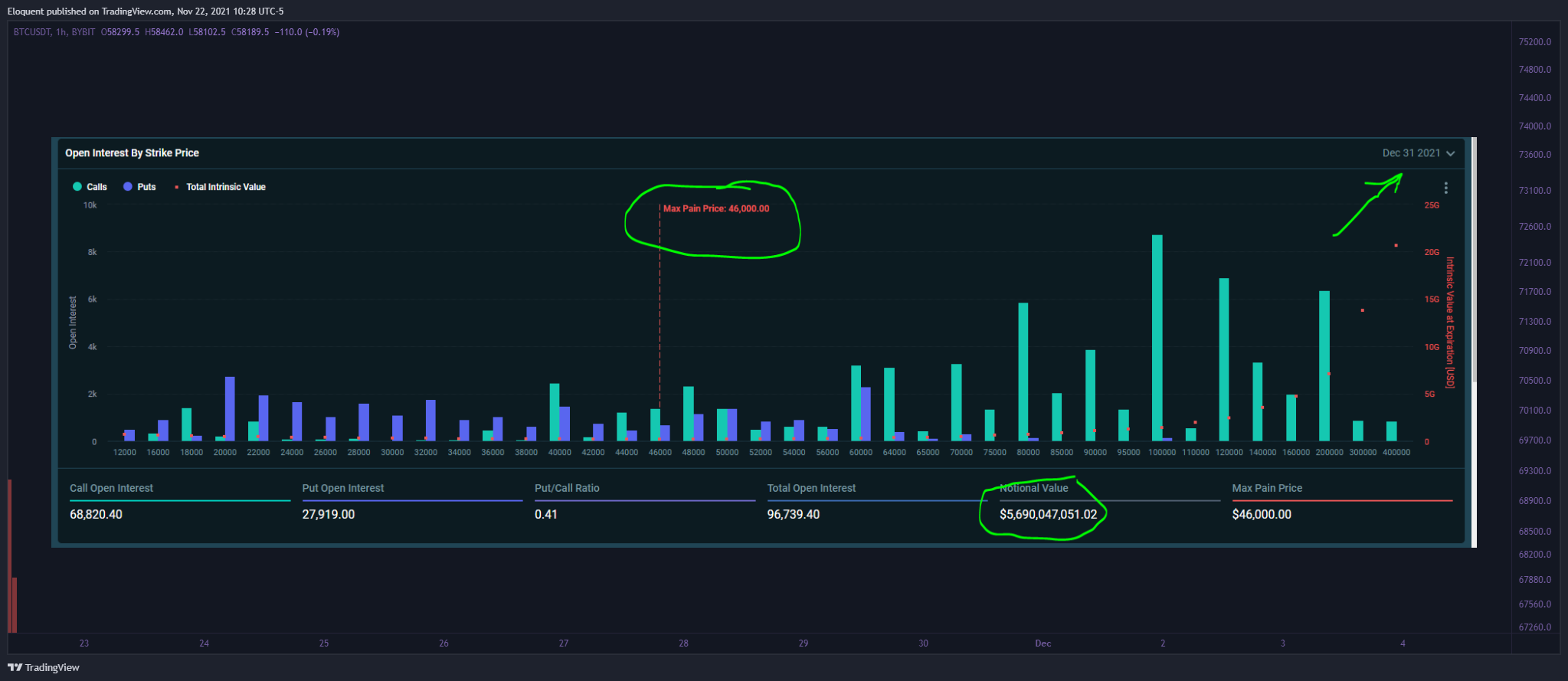
Task: Click the 28 date on time axis
Action: [683, 643]
